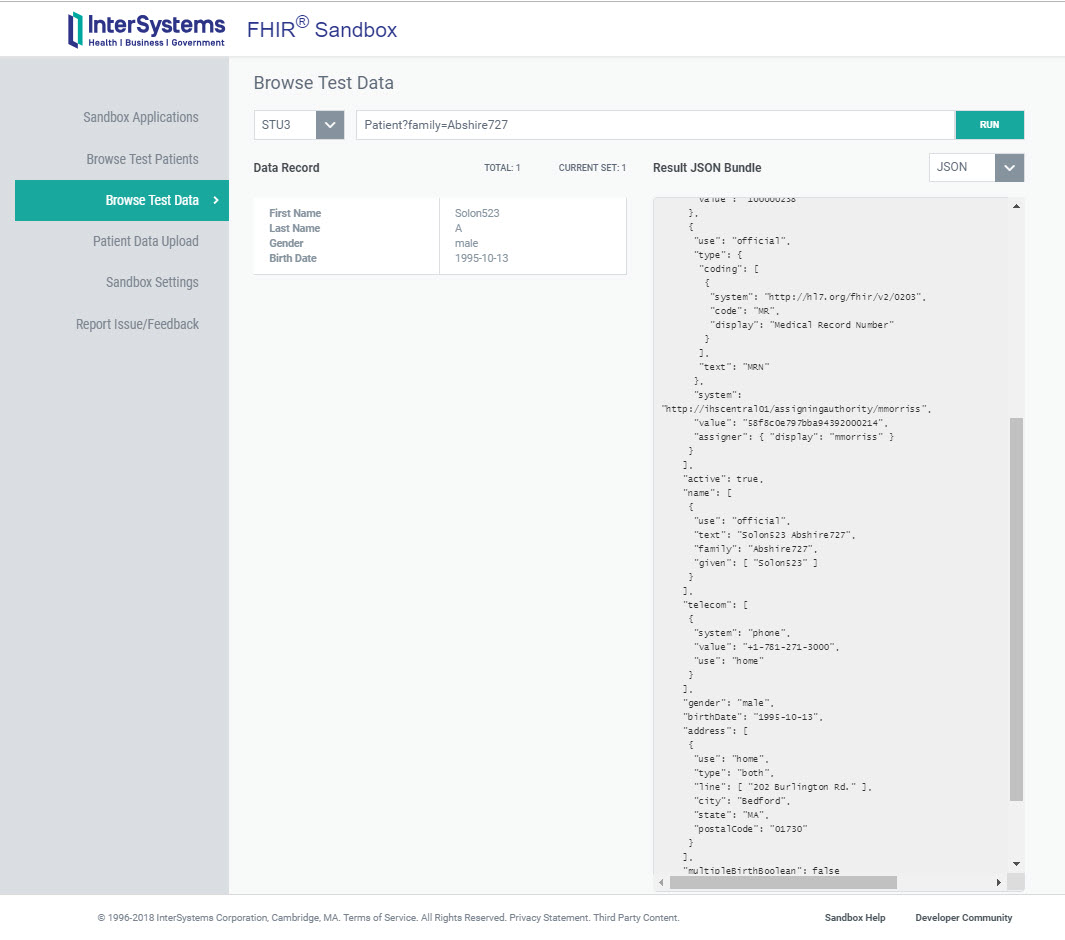Select the Solon523 patient data record

click(439, 236)
